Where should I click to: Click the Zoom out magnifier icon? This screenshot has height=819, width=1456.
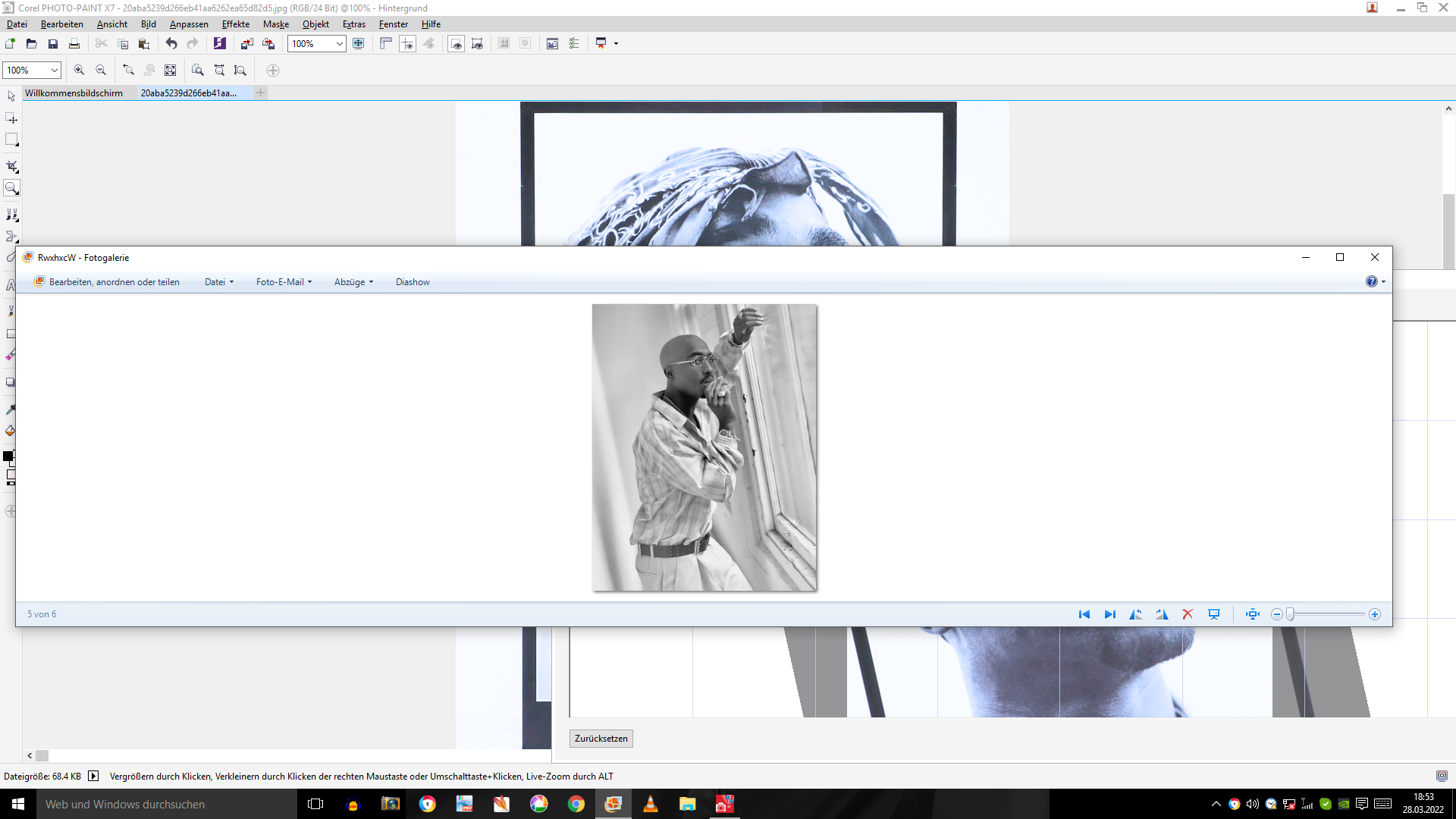pyautogui.click(x=101, y=71)
